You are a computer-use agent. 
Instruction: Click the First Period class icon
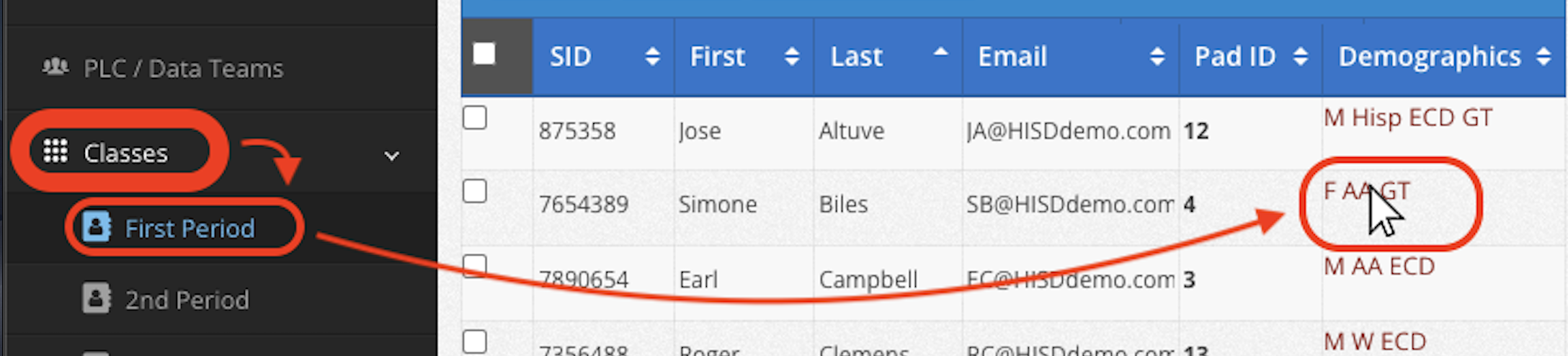[x=97, y=226]
